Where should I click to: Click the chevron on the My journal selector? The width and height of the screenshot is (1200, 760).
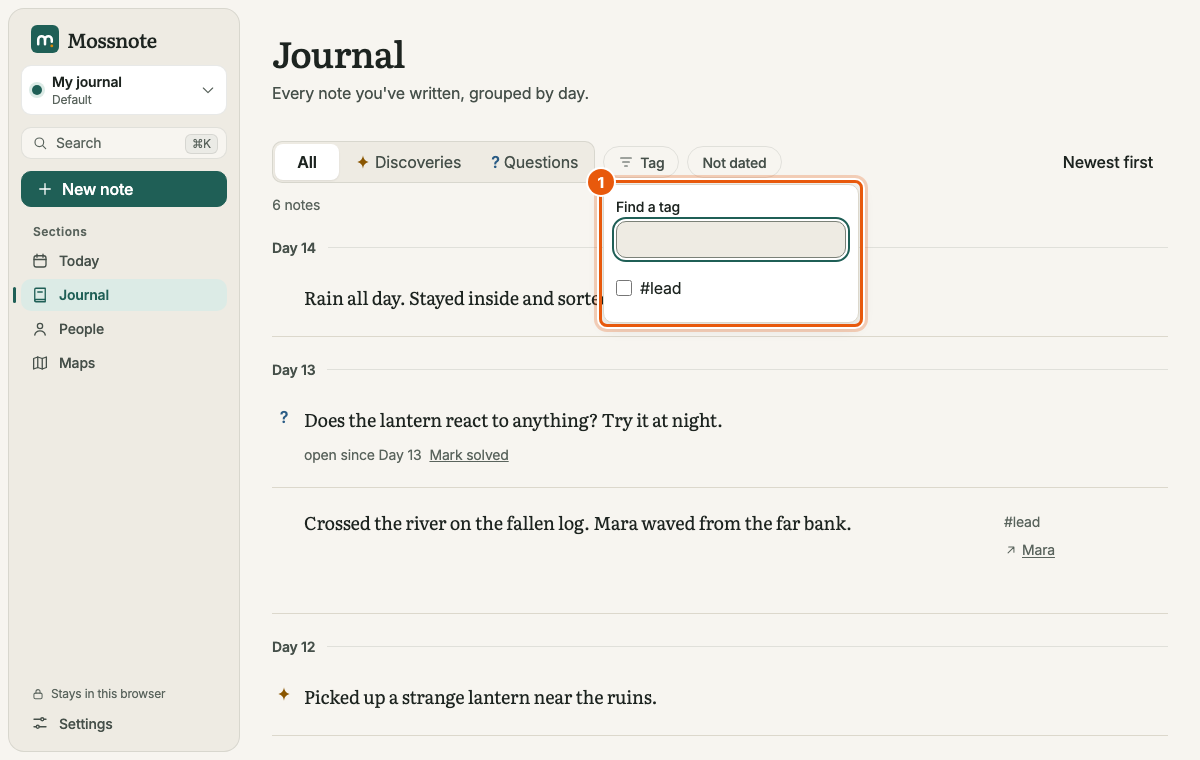click(x=208, y=90)
